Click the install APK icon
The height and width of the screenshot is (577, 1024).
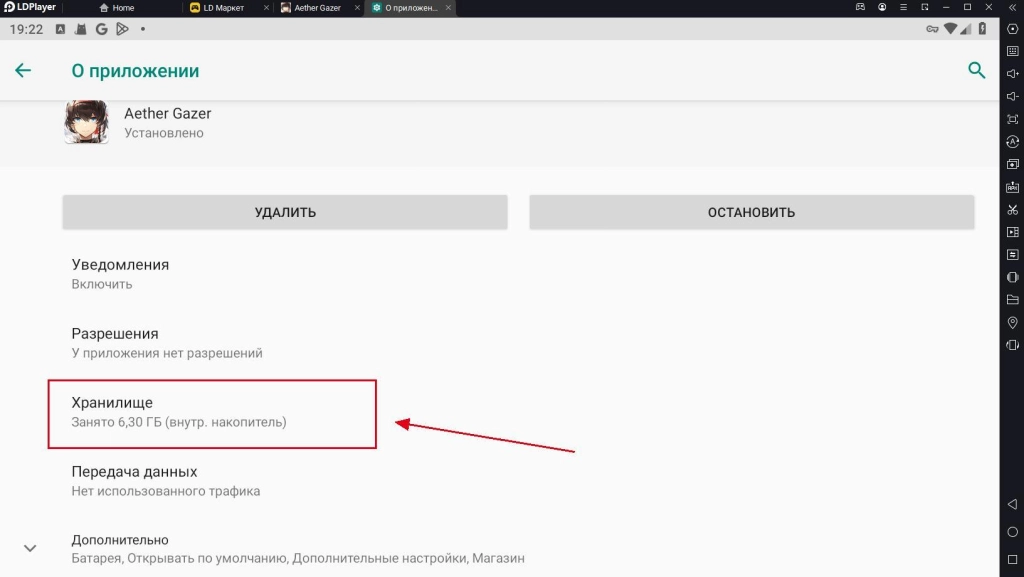1012,187
